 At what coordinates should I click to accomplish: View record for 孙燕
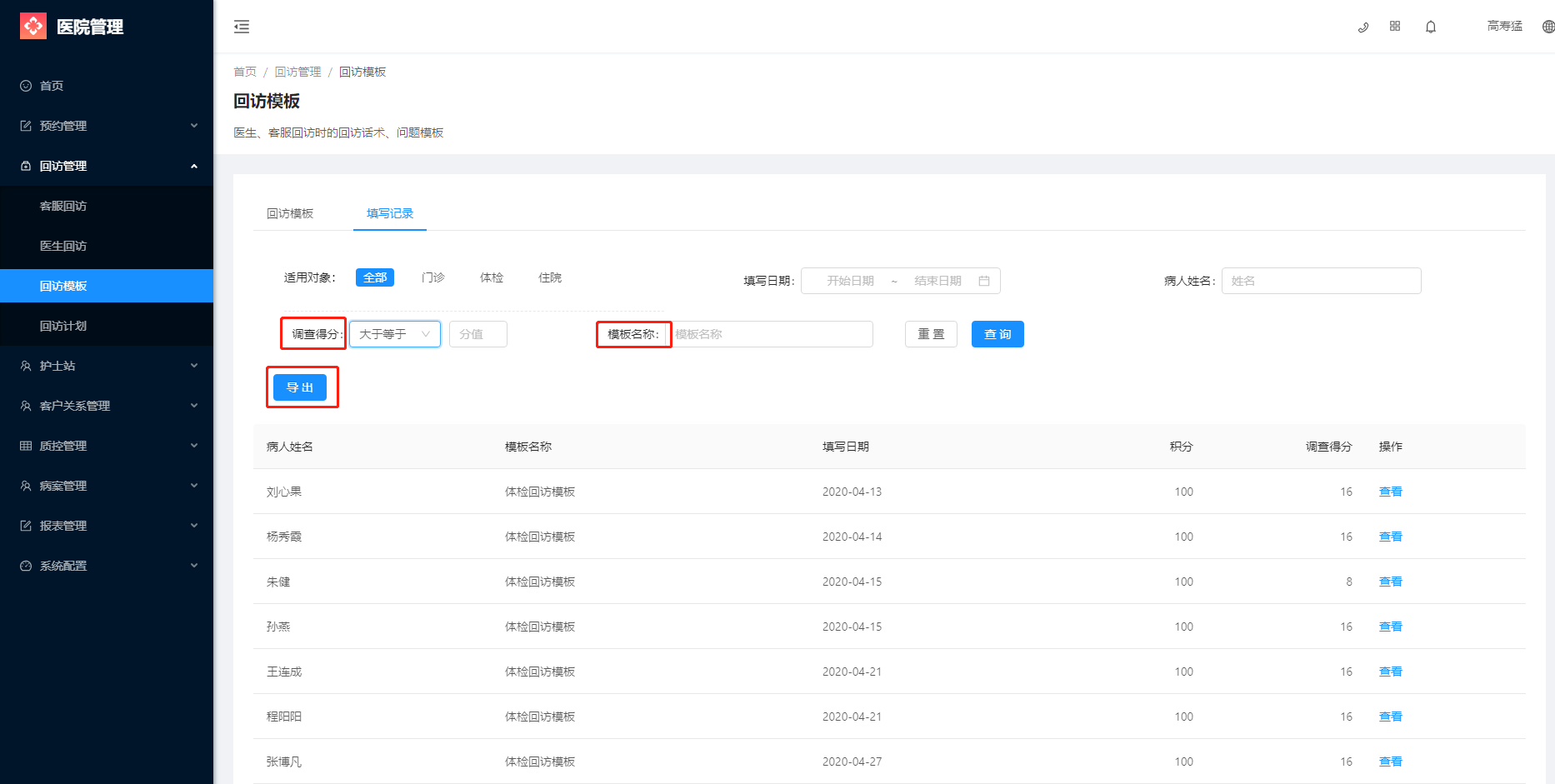coord(1390,627)
